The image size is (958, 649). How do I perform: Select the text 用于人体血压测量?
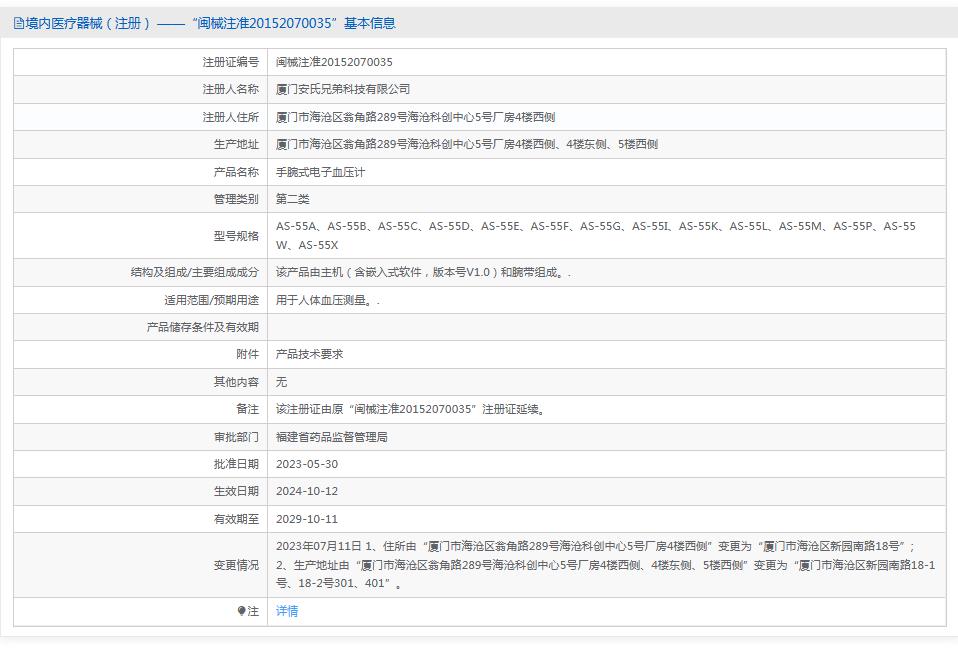point(327,300)
